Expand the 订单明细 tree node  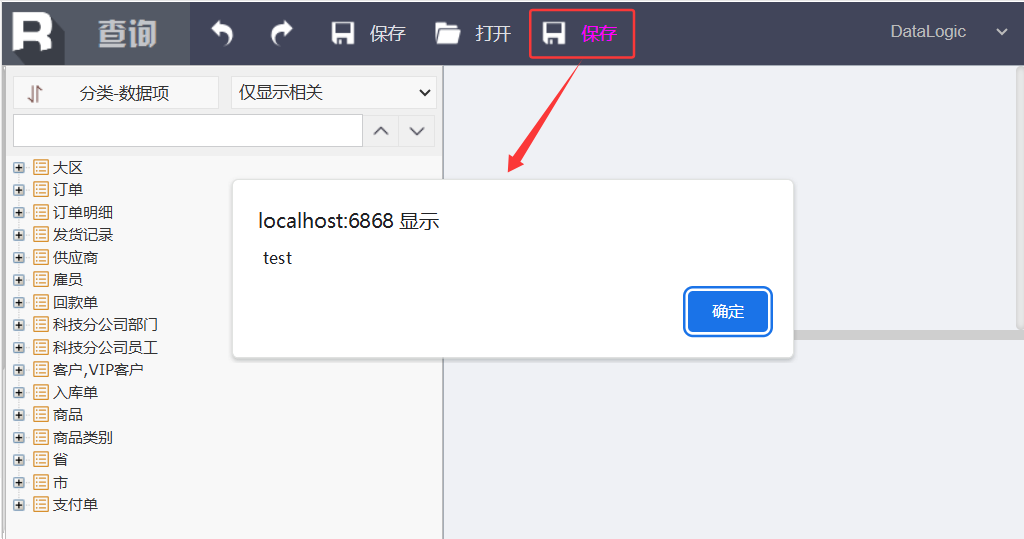pos(19,212)
